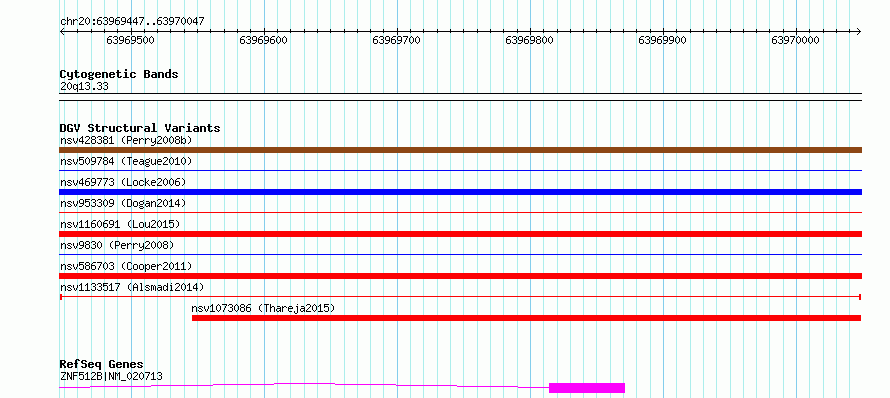Click the nsv509784 (Teague2010) label
This screenshot has width=890, height=398.
[126, 161]
